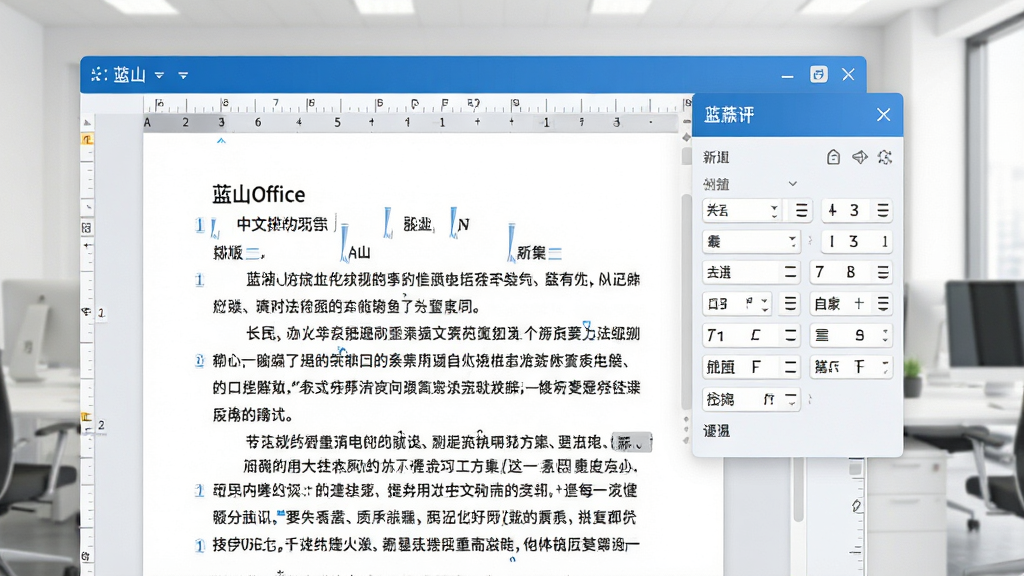Expand the chevron below the panel's first label
The width and height of the screenshot is (1024, 576).
[x=793, y=184]
